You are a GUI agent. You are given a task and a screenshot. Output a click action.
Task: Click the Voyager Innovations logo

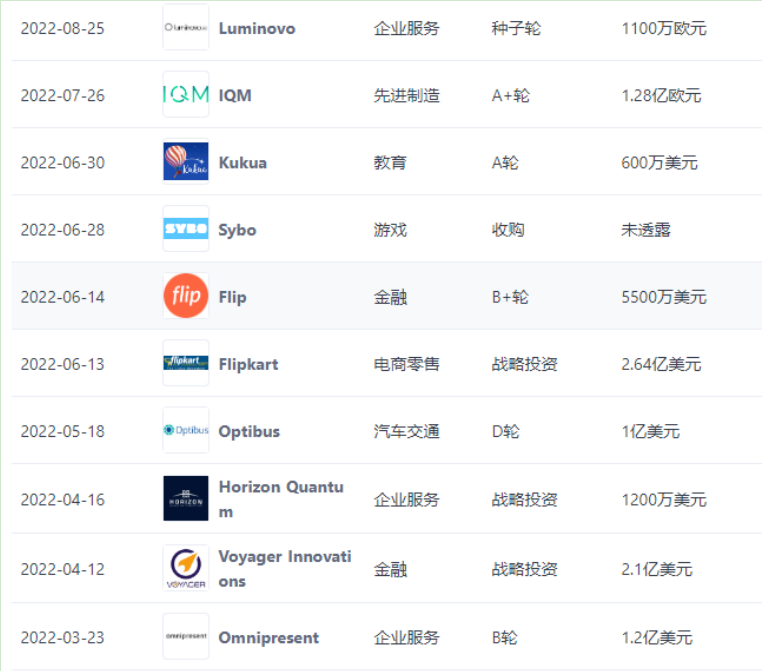click(x=186, y=568)
